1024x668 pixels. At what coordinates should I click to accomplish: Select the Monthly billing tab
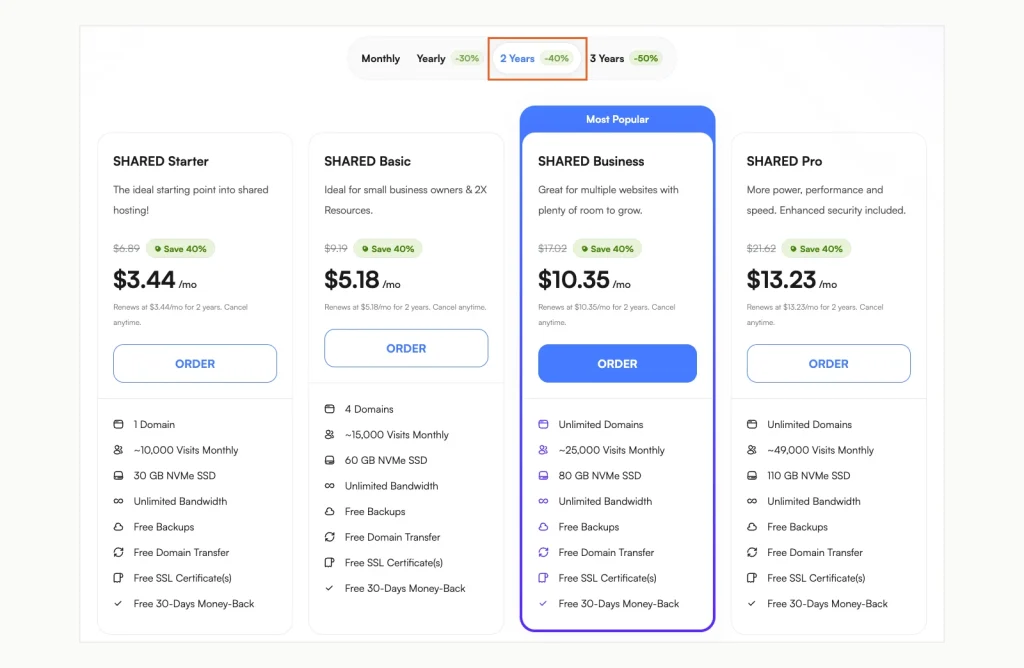click(380, 59)
